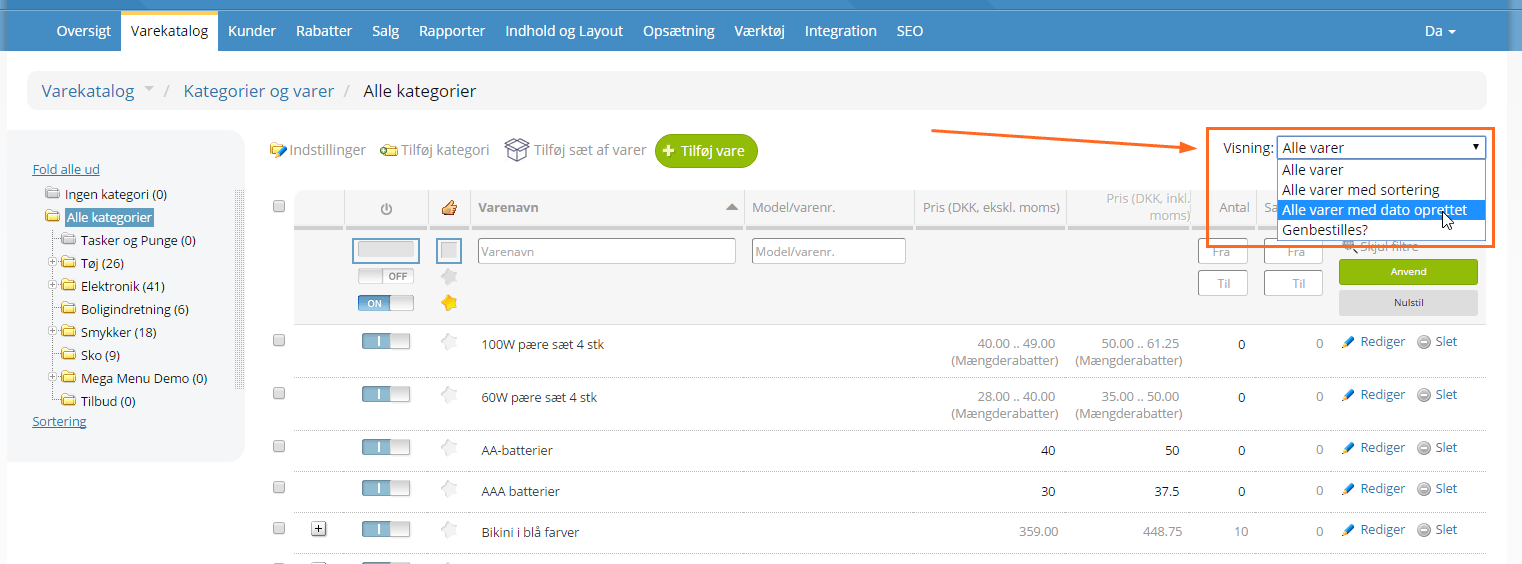The height and width of the screenshot is (564, 1522).
Task: Expand the Tøj category tree node
Action: 52,263
